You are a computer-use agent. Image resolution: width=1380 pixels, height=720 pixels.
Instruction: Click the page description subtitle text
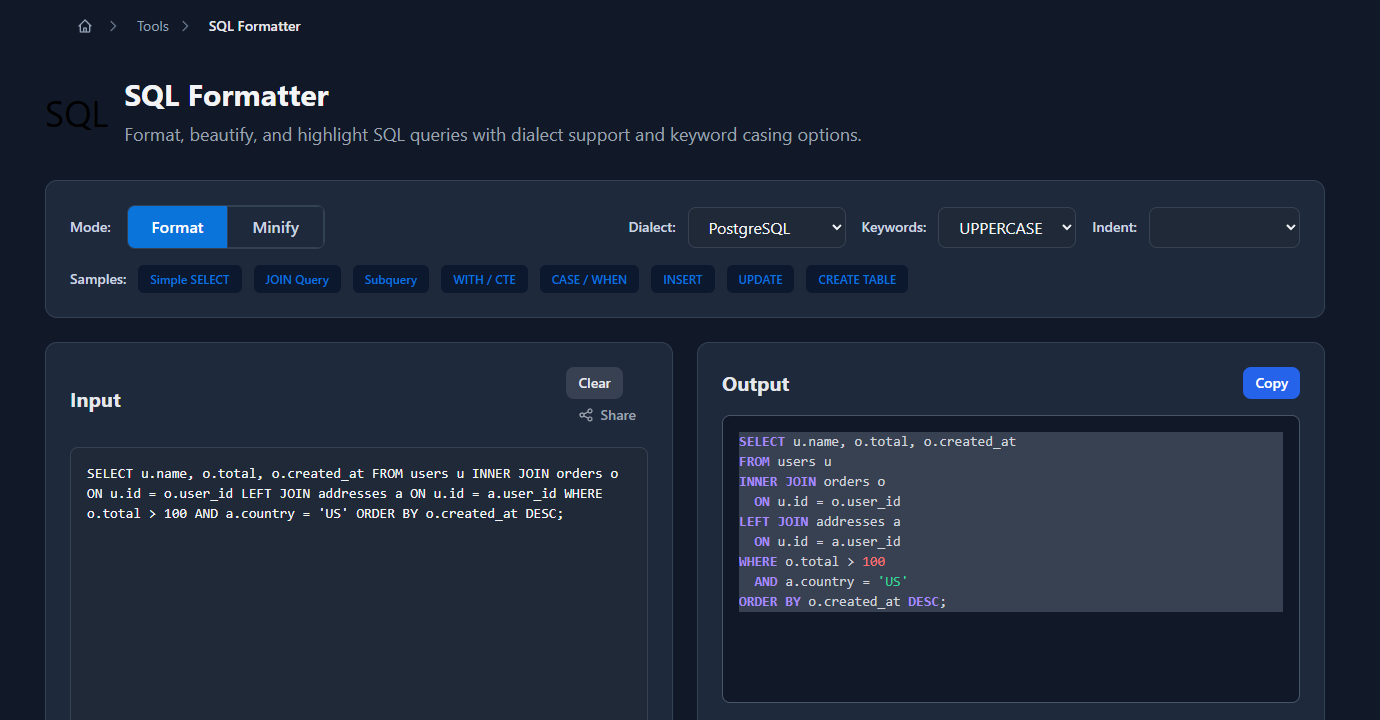pos(493,135)
